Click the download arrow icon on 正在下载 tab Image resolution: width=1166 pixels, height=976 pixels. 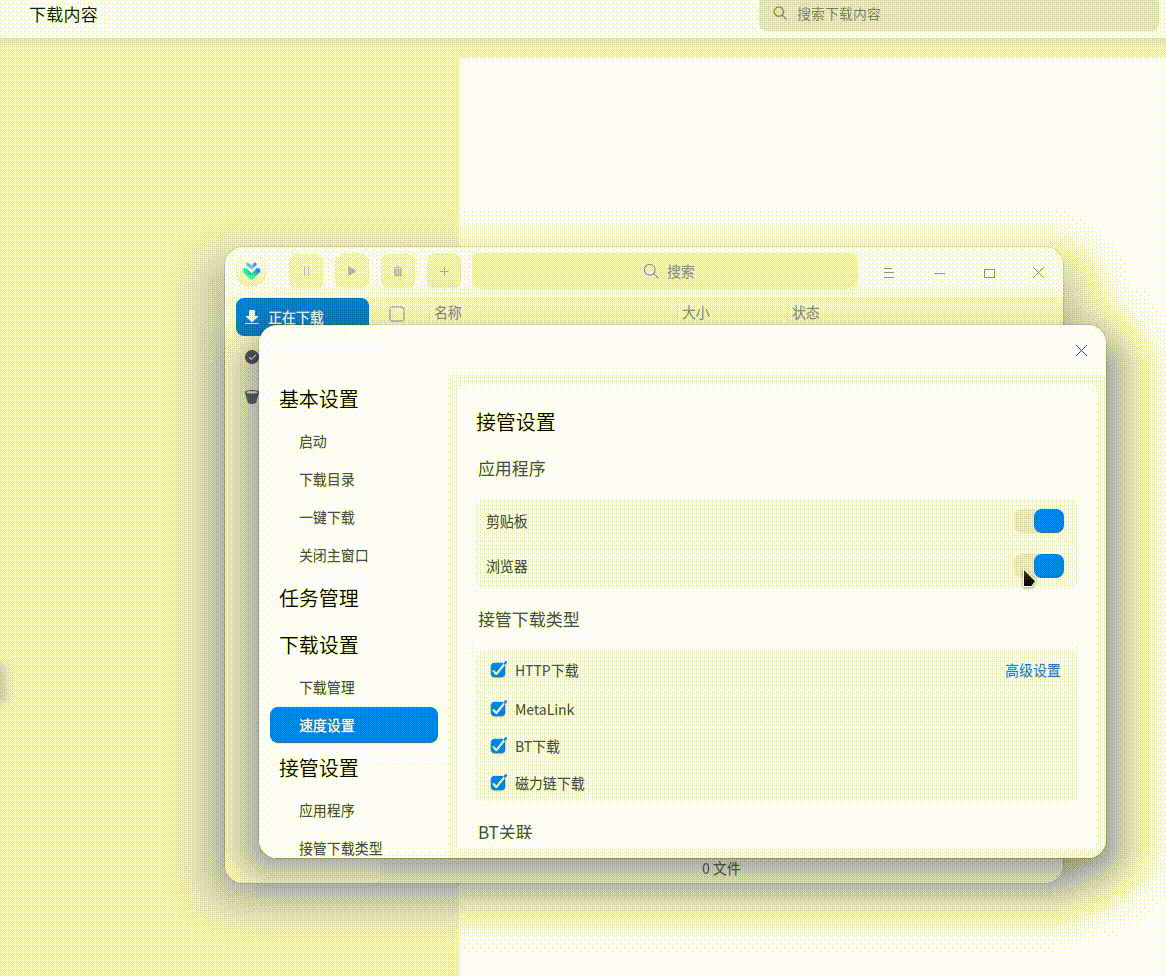252,317
